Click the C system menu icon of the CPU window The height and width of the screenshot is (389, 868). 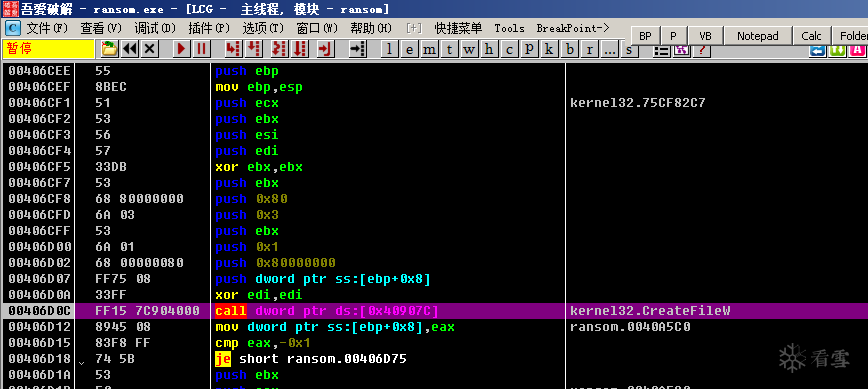pyautogui.click(x=12, y=28)
